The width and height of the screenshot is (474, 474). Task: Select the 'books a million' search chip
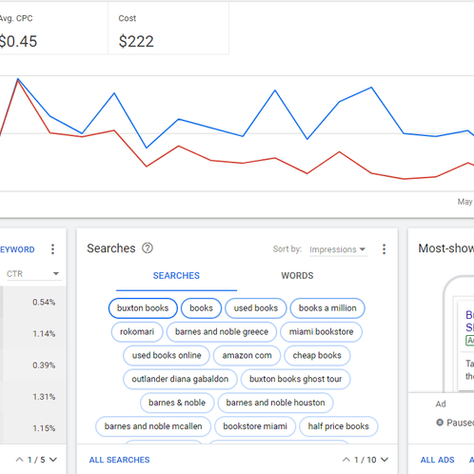[x=327, y=308]
